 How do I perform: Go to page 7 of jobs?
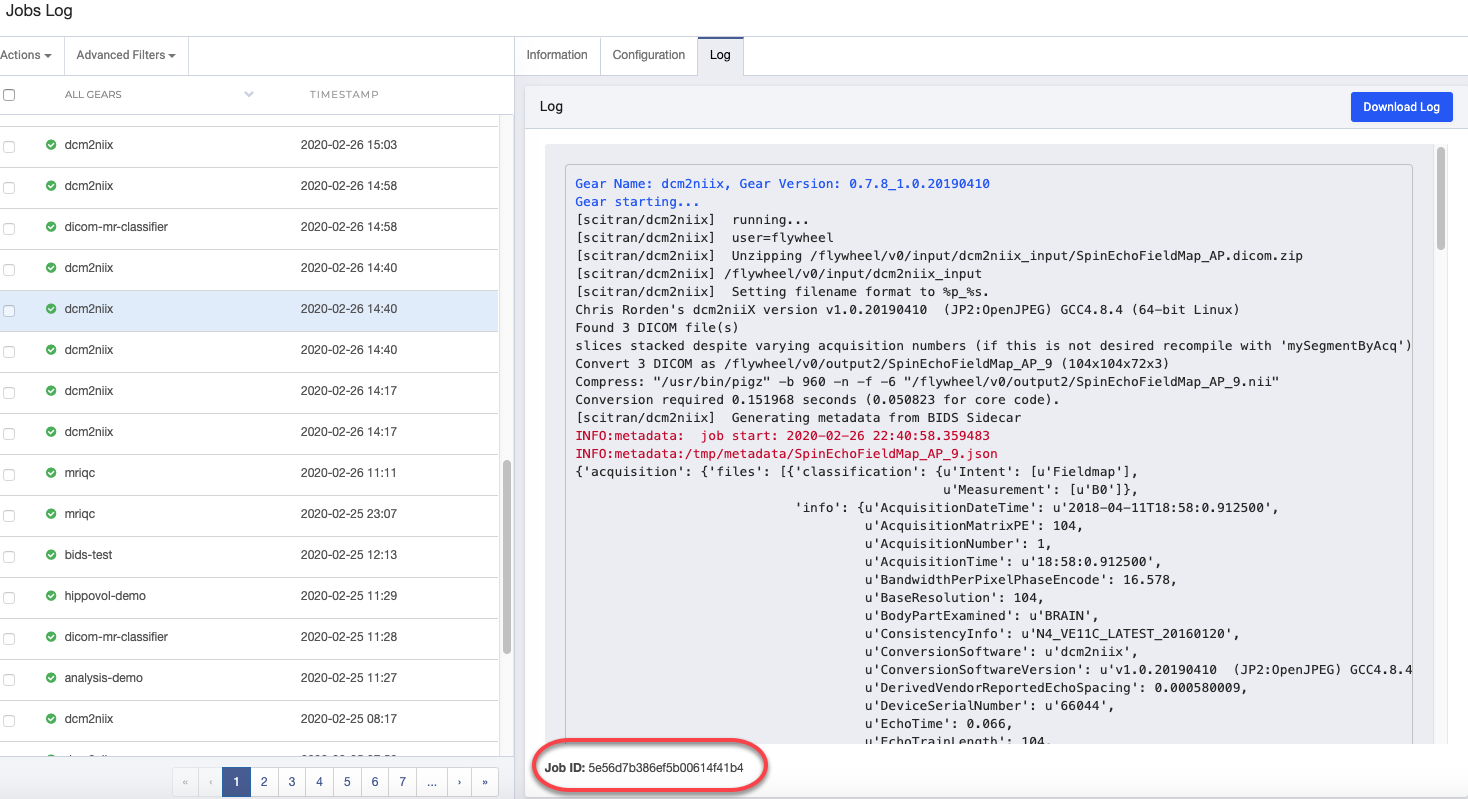pyautogui.click(x=403, y=782)
